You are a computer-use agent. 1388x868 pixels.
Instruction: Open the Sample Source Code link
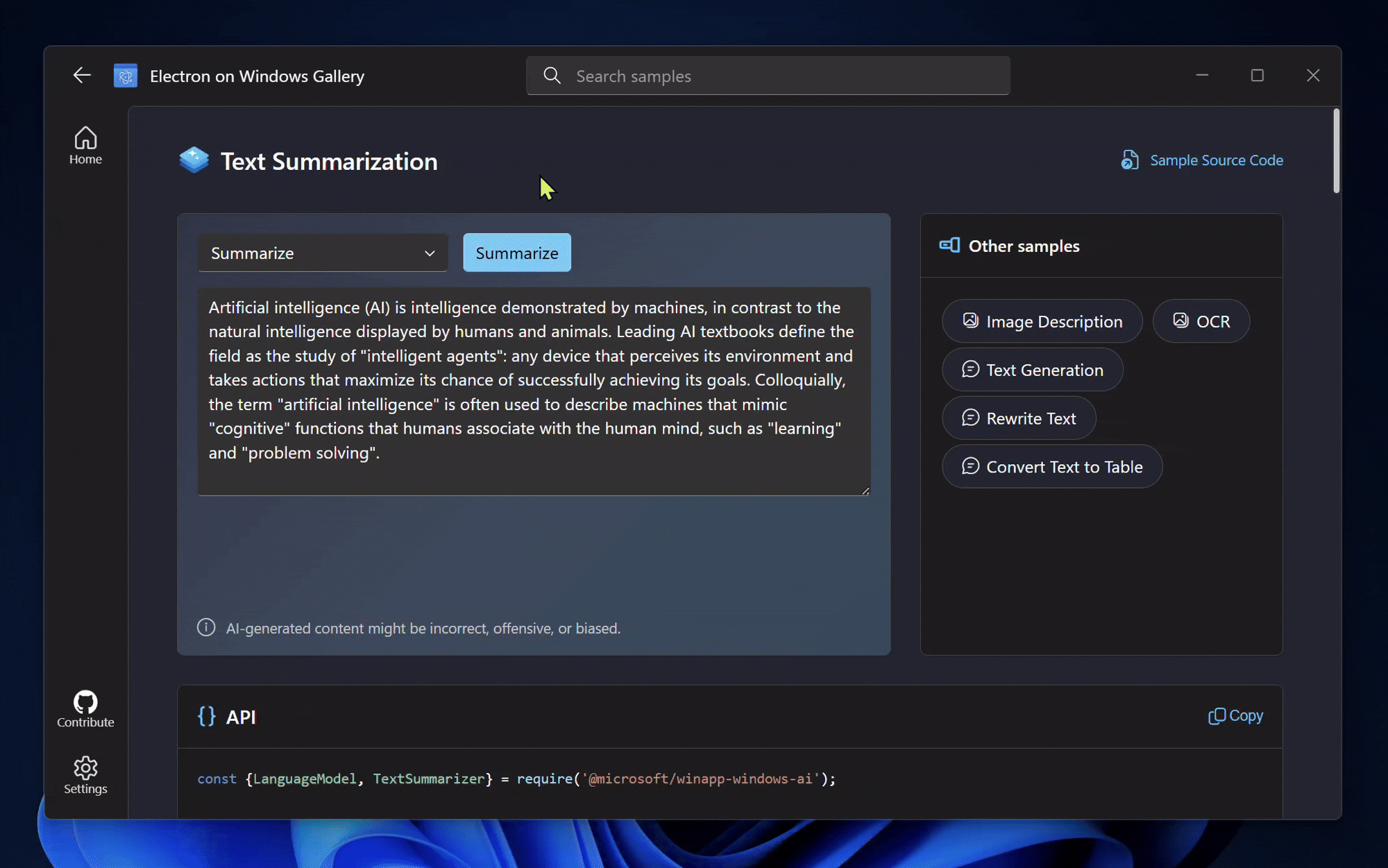[x=1216, y=160]
